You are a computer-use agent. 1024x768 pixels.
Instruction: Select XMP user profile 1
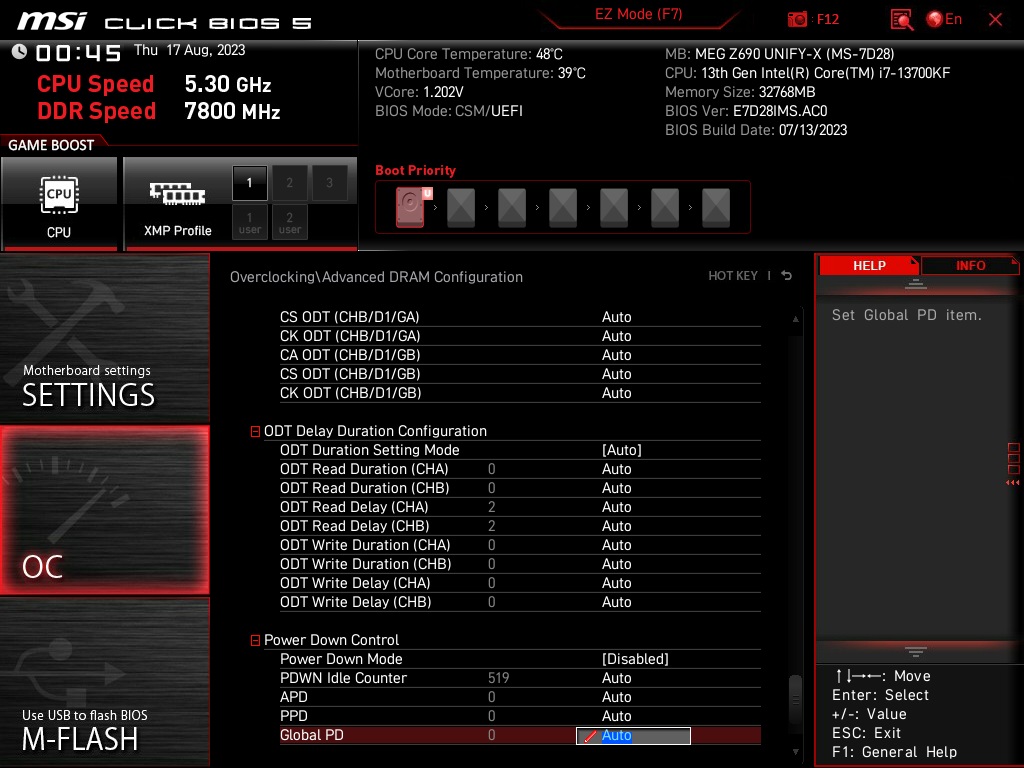pos(249,222)
